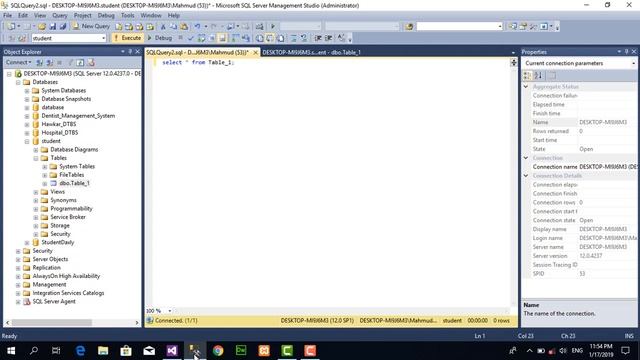This screenshot has width=640, height=360.
Task: Click the Parse checkmark icon
Action: click(191, 38)
